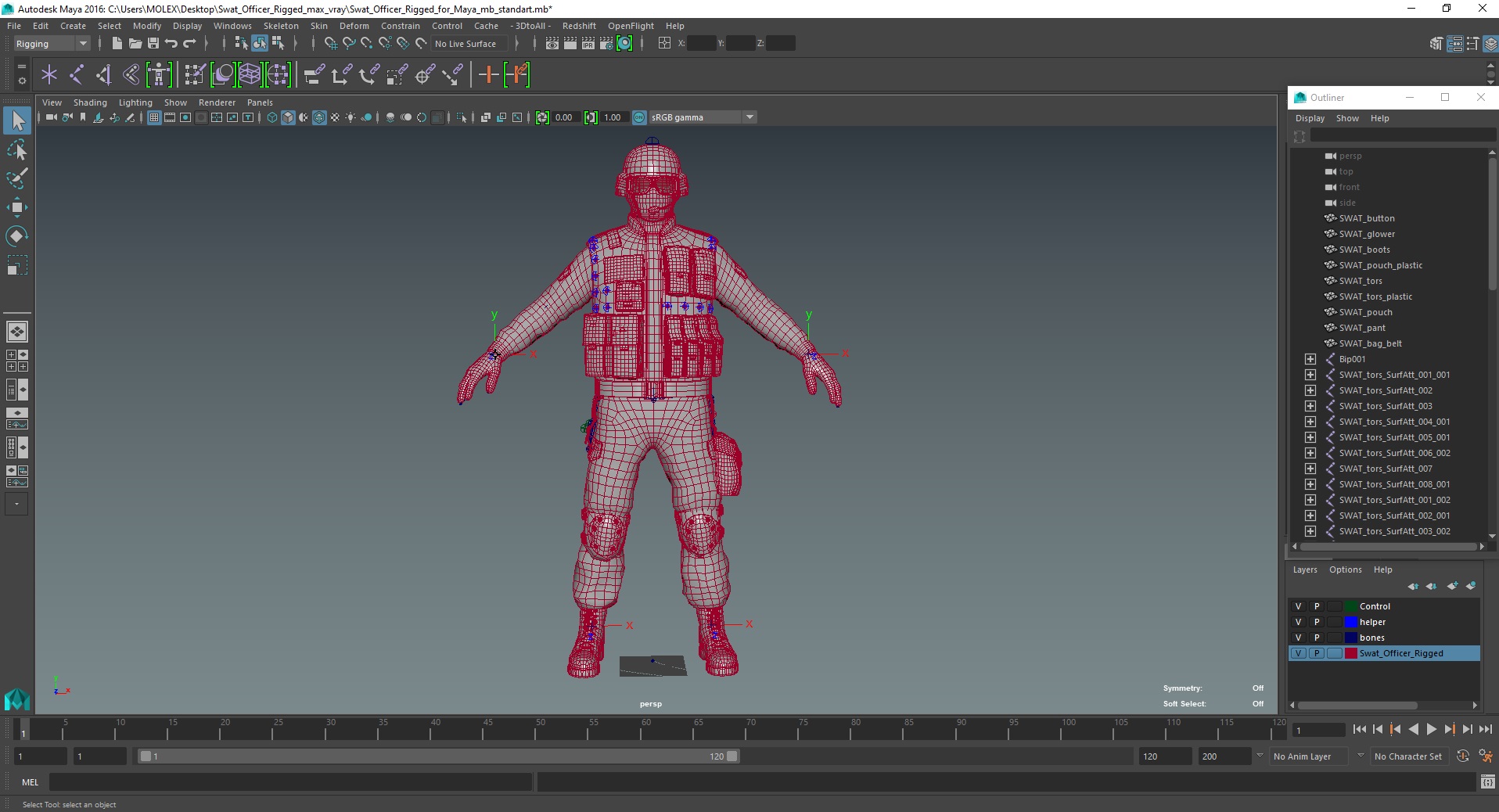This screenshot has width=1499, height=812.
Task: Click the four-view layout icon
Action: [17, 361]
